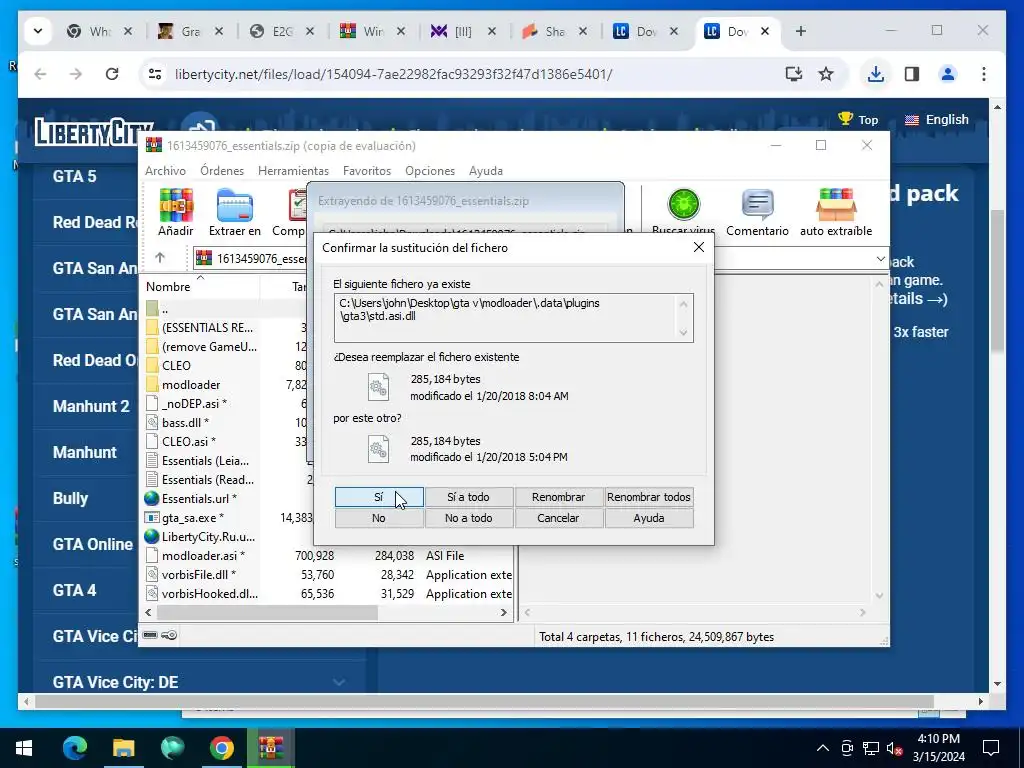Open the Herramientas menu
This screenshot has height=768, width=1024.
click(x=293, y=170)
